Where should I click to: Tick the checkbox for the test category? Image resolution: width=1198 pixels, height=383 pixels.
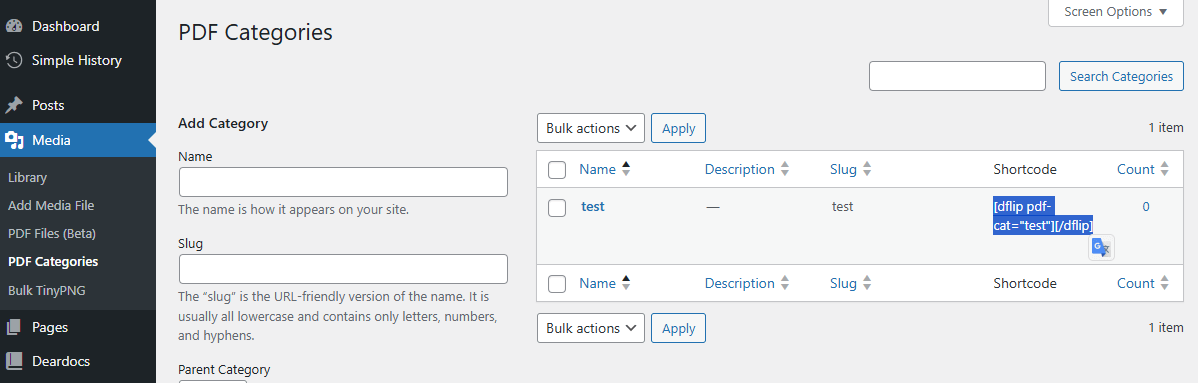tap(557, 207)
